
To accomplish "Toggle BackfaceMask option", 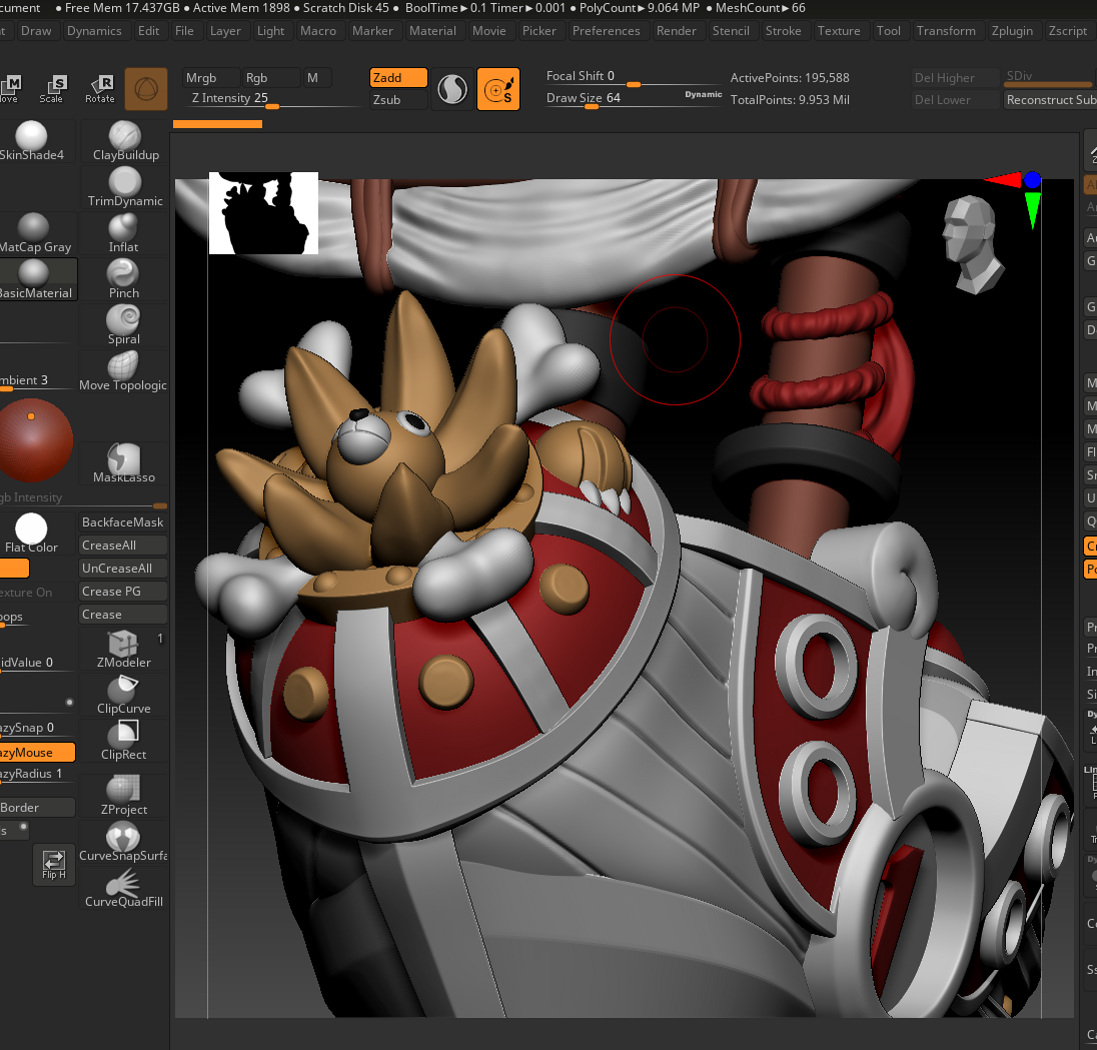I will pos(123,522).
